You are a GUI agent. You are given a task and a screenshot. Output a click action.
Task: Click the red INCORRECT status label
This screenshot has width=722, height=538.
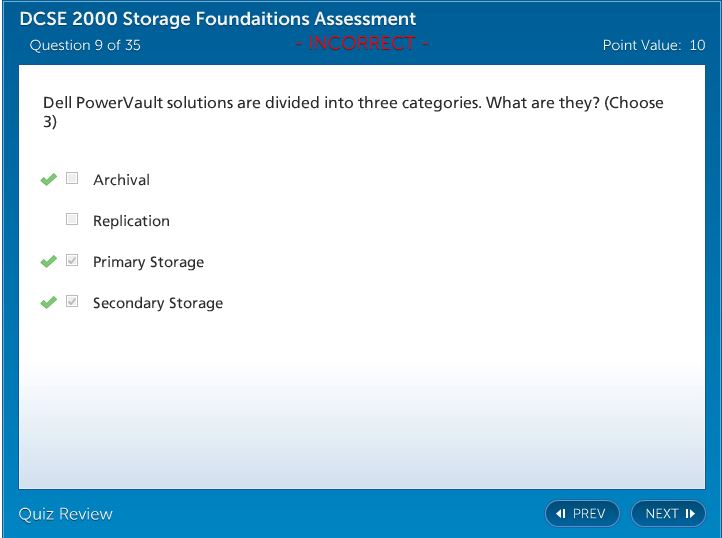[x=362, y=44]
